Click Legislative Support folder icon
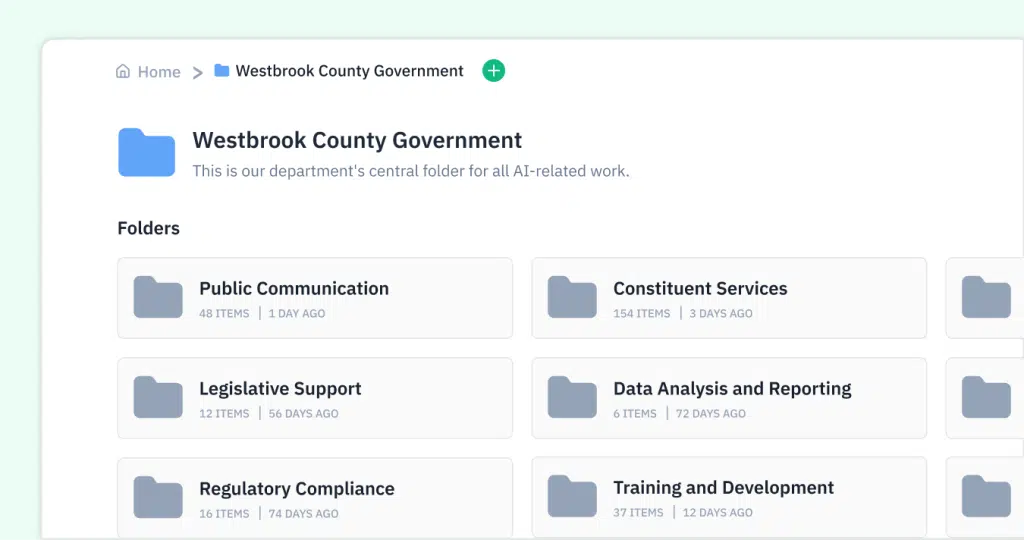 (158, 397)
